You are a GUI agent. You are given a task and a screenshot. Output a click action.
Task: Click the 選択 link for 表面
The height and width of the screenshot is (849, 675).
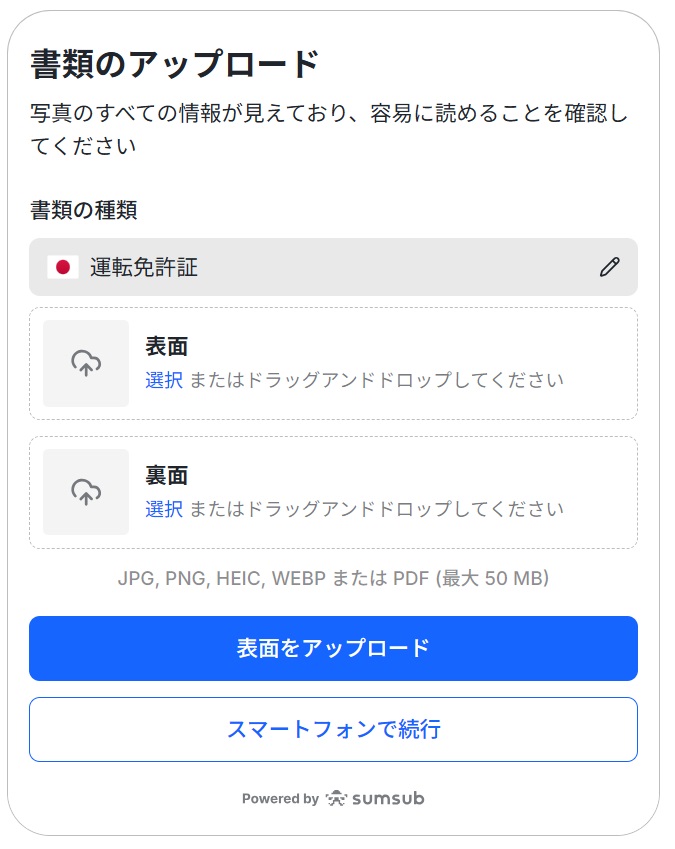(164, 380)
